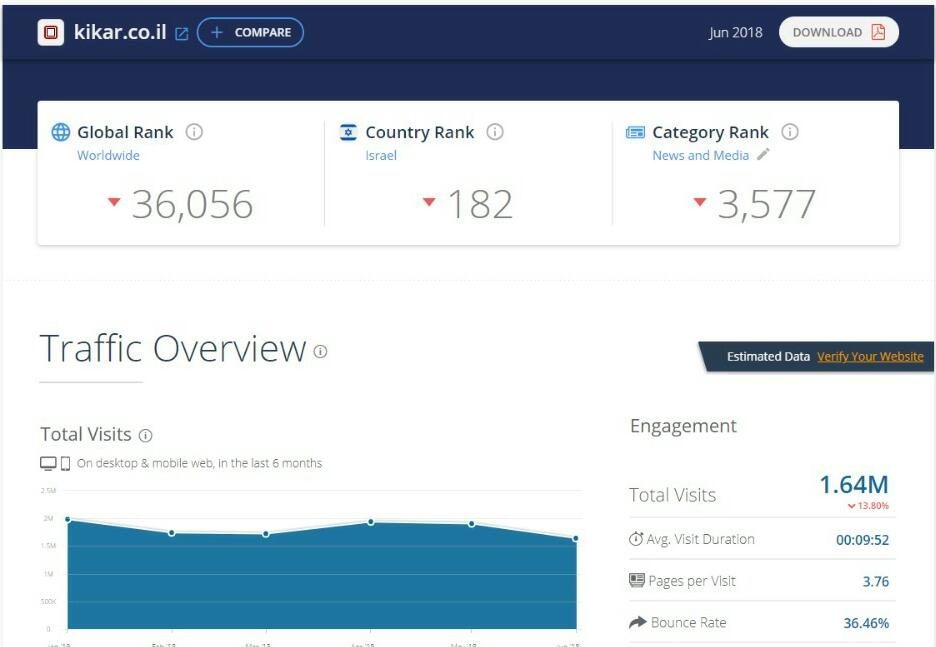
Task: Open the Verify Your Website link
Action: click(x=870, y=356)
